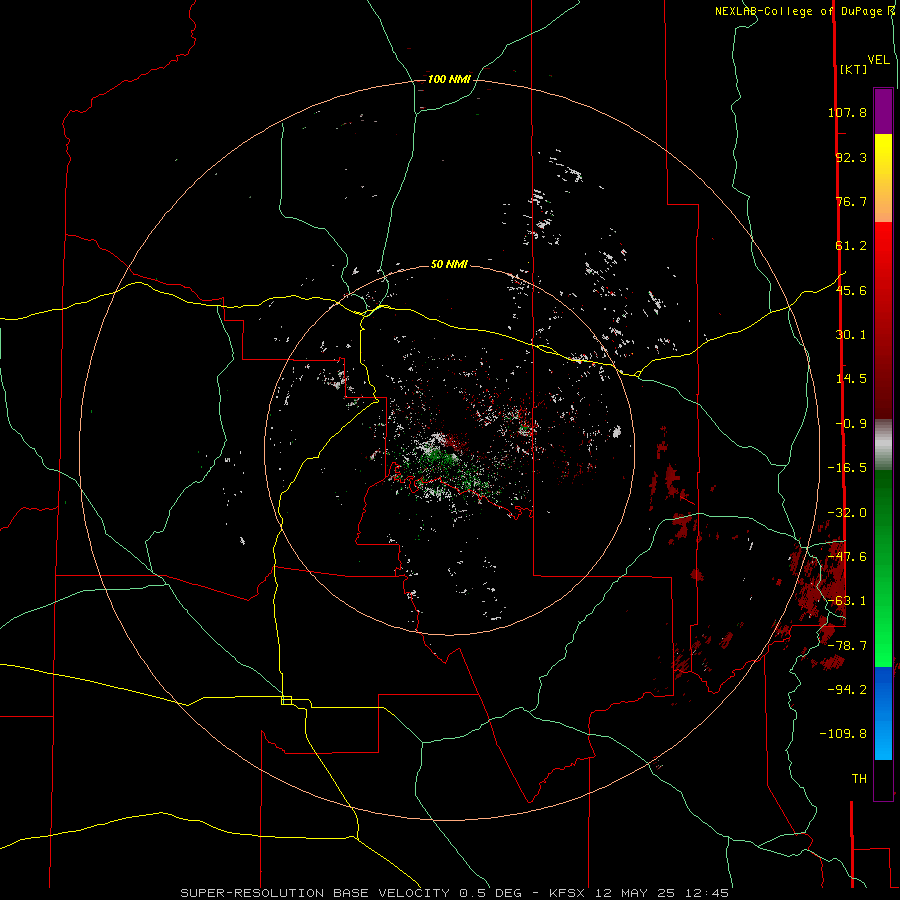Click the NEXLAB-College of DuPage title text

tap(804, 11)
